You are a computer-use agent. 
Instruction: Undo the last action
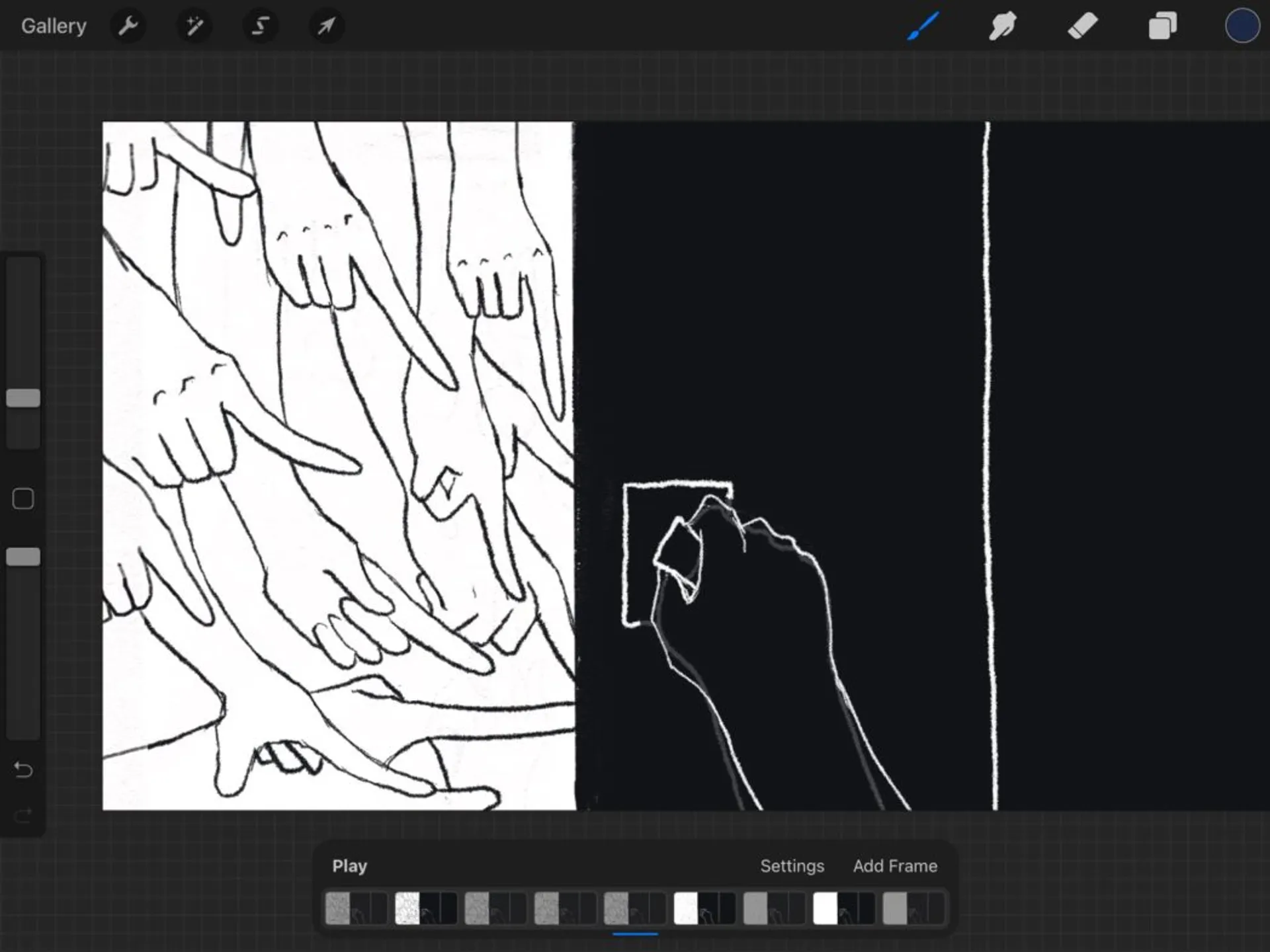pos(23,770)
